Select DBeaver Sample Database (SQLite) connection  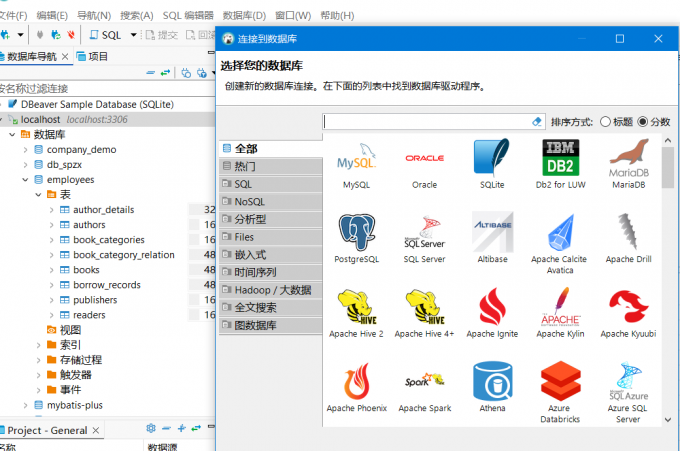pos(97,105)
